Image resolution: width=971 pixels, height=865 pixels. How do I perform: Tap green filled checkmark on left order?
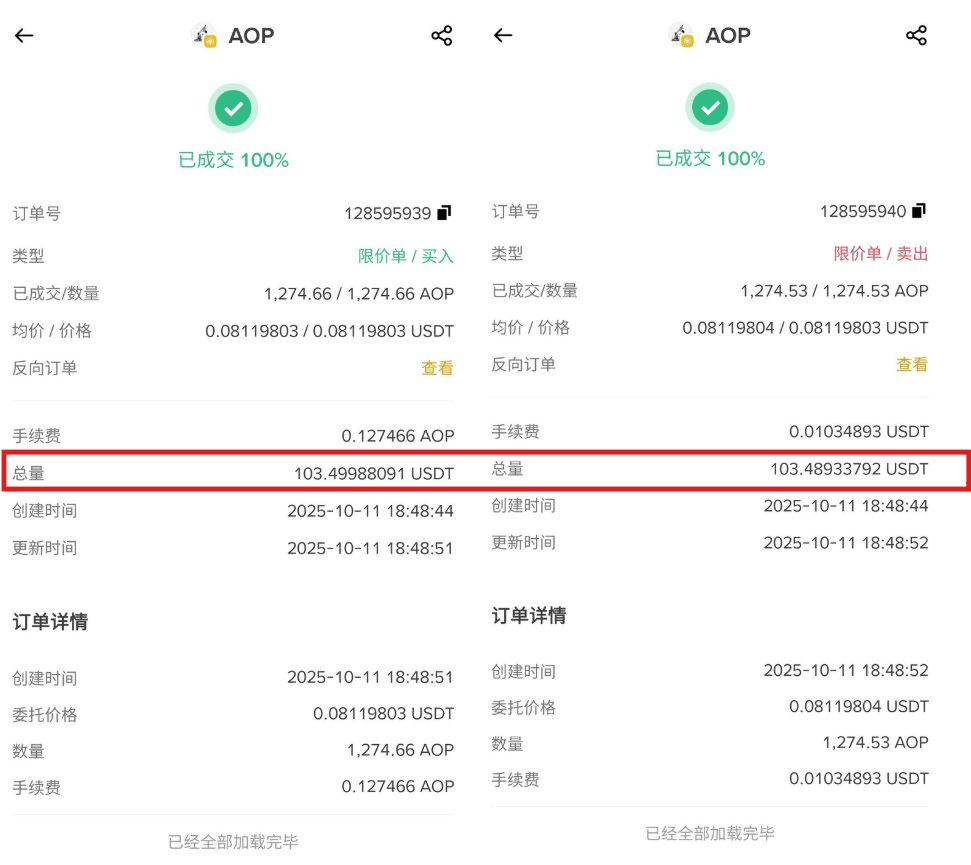[233, 108]
